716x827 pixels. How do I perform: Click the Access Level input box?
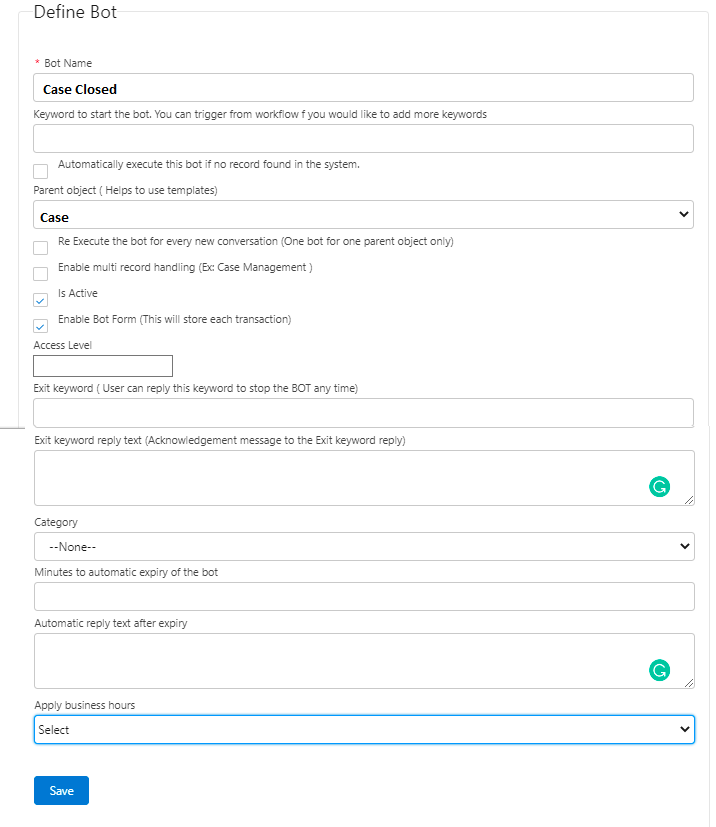pyautogui.click(x=103, y=366)
